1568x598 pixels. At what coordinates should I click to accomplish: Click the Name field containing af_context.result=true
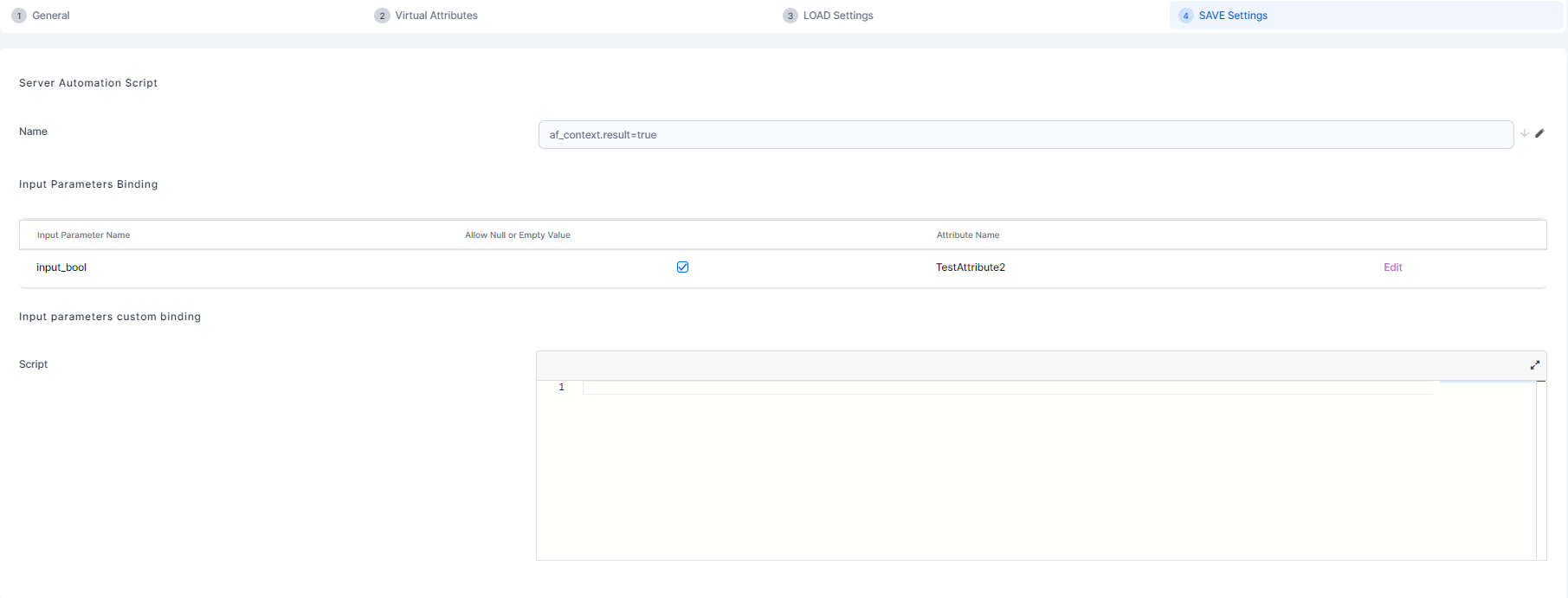coord(1025,135)
